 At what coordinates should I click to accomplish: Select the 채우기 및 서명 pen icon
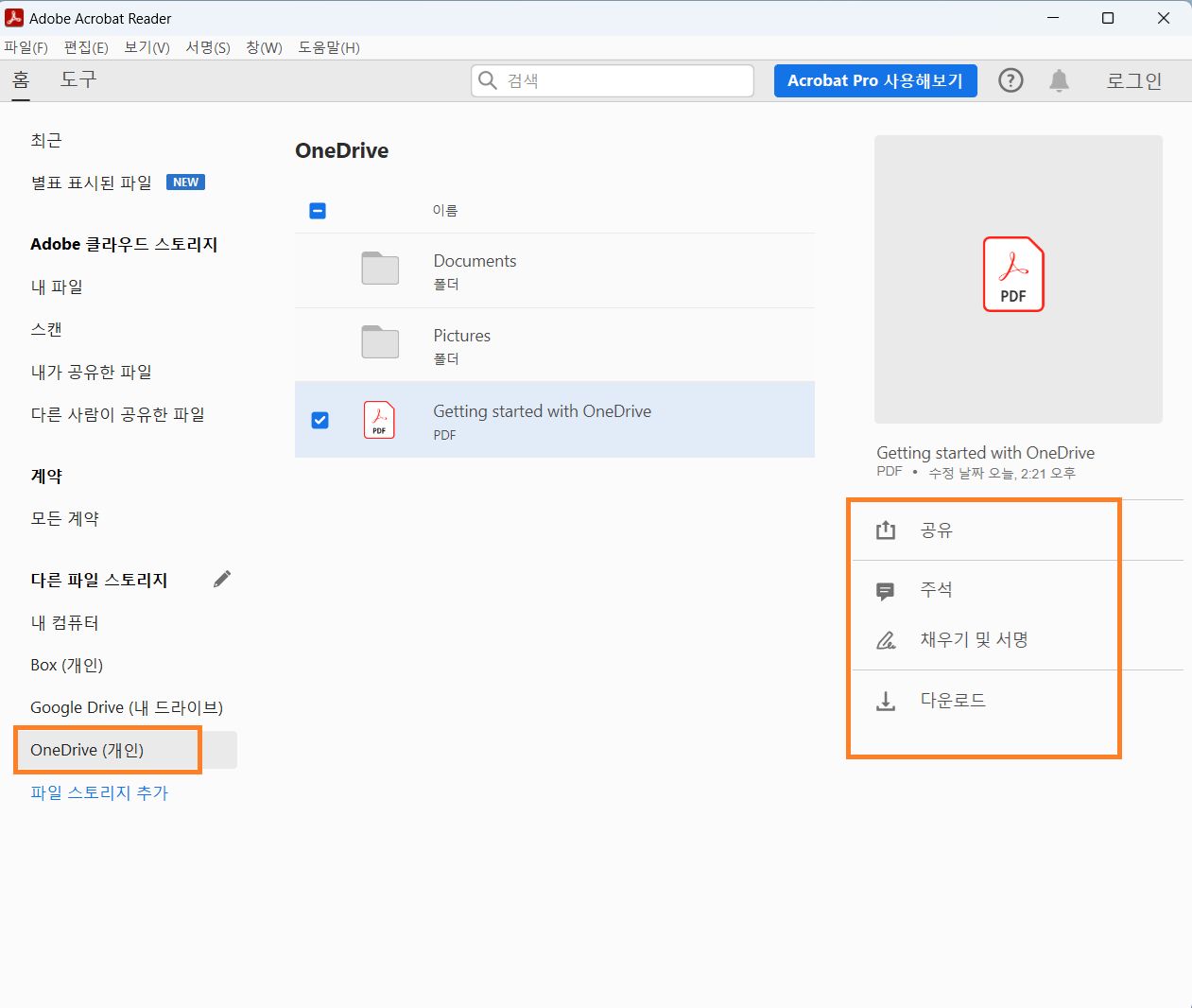point(886,639)
